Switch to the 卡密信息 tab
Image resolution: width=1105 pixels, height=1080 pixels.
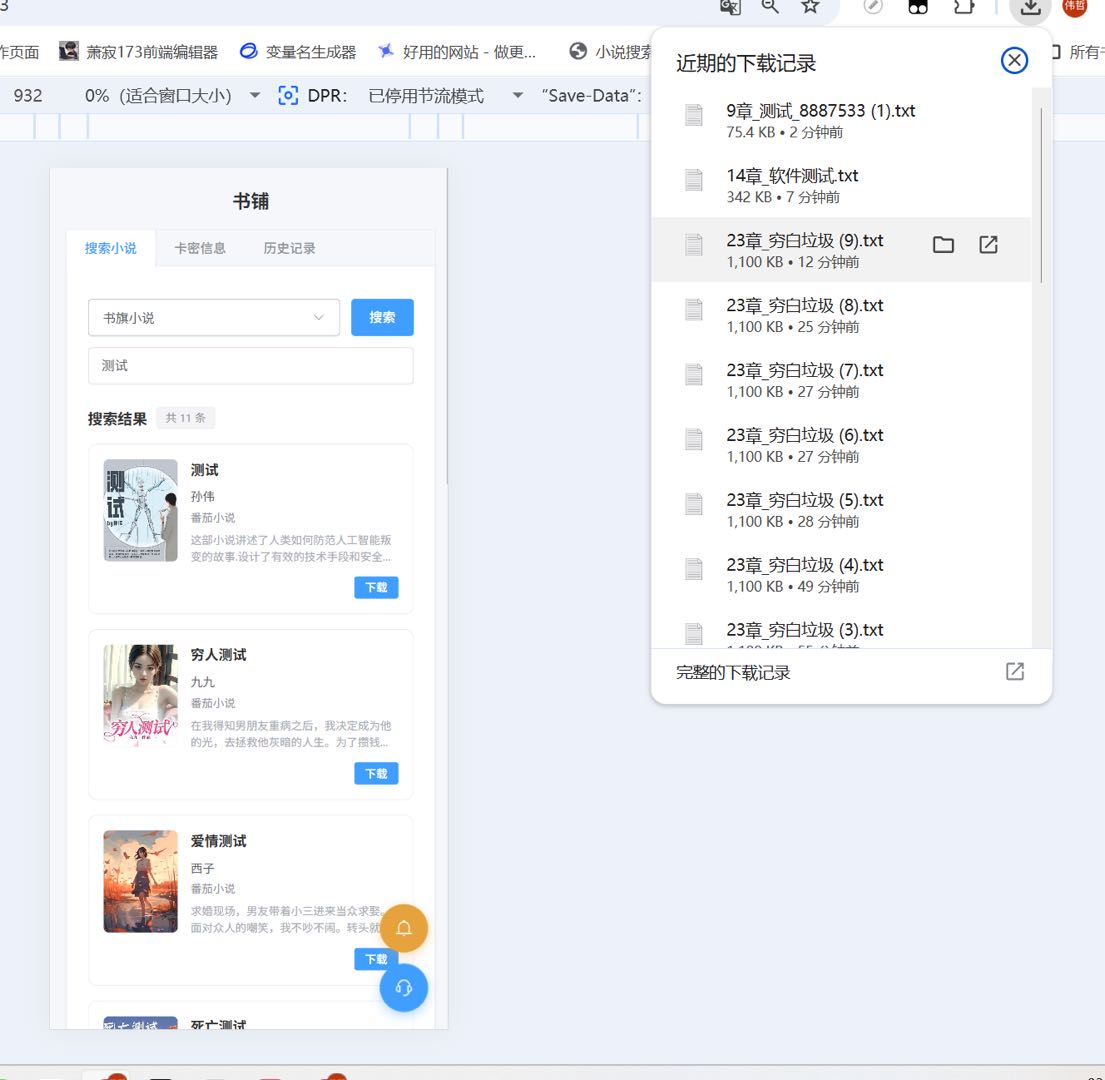pos(200,248)
